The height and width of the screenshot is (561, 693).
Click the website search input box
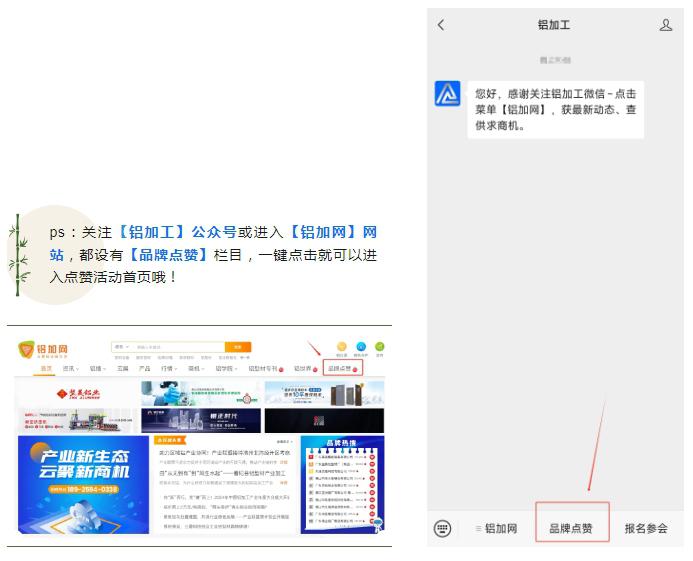point(179,347)
